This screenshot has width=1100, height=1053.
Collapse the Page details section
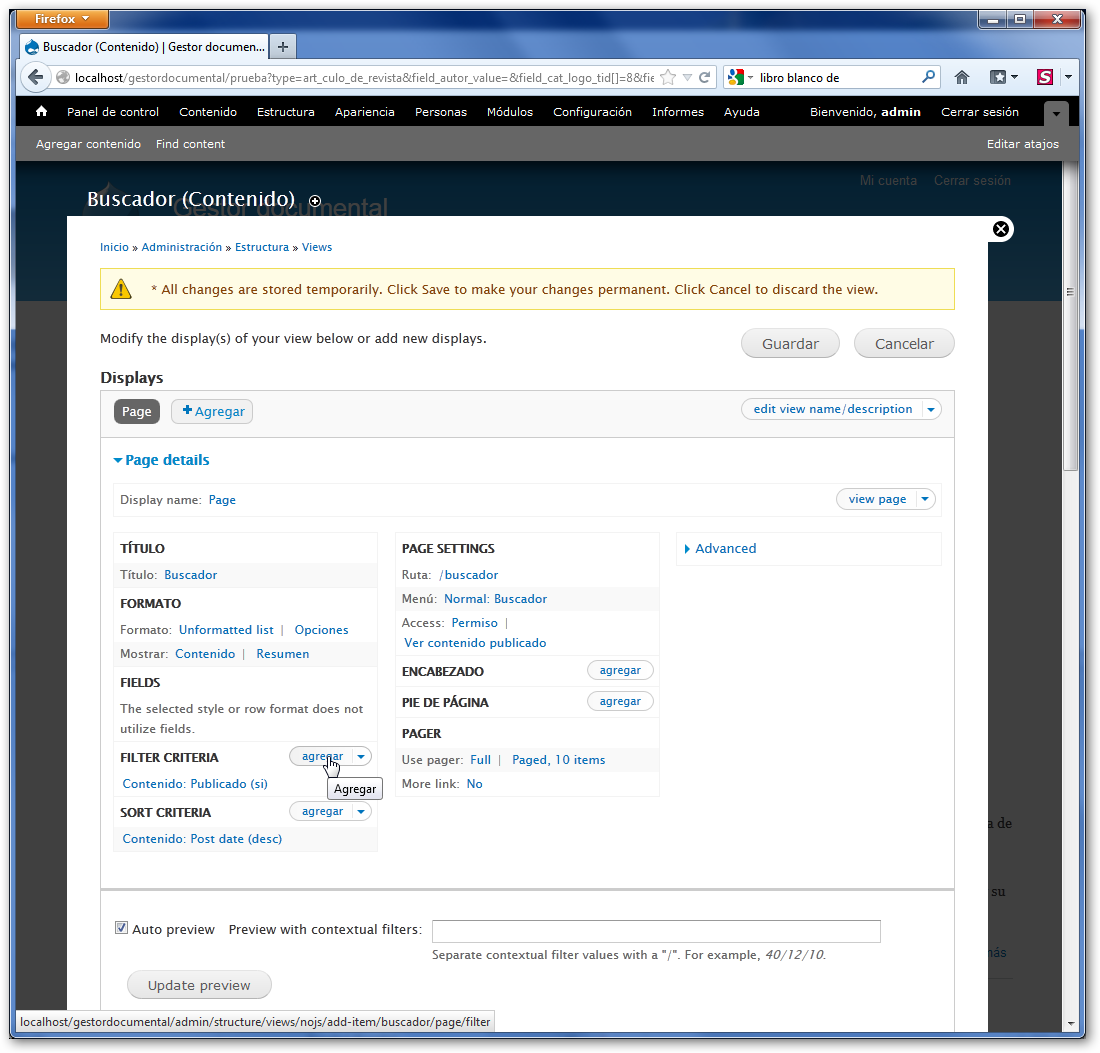(161, 460)
